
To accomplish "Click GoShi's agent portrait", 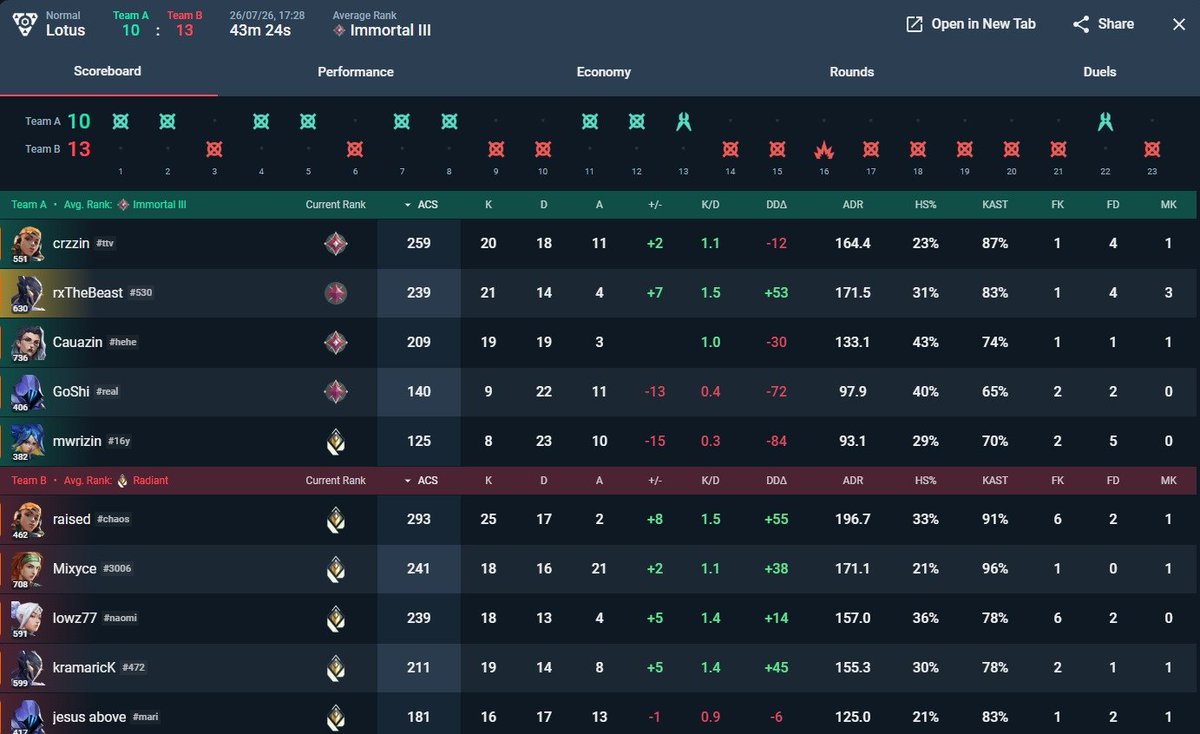I will (27, 391).
